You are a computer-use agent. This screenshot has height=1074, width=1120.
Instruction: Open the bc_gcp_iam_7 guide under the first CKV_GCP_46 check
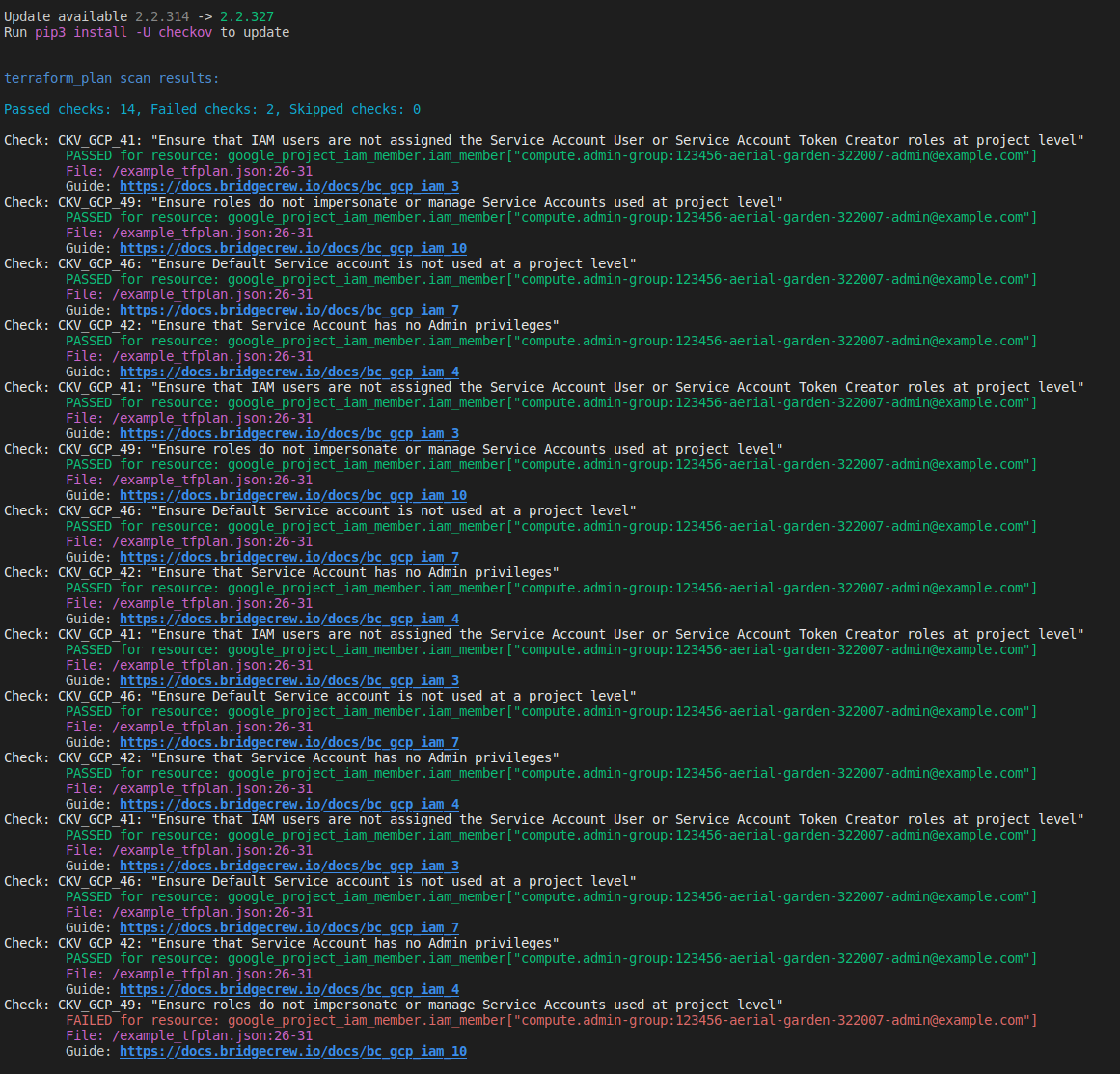[288, 310]
